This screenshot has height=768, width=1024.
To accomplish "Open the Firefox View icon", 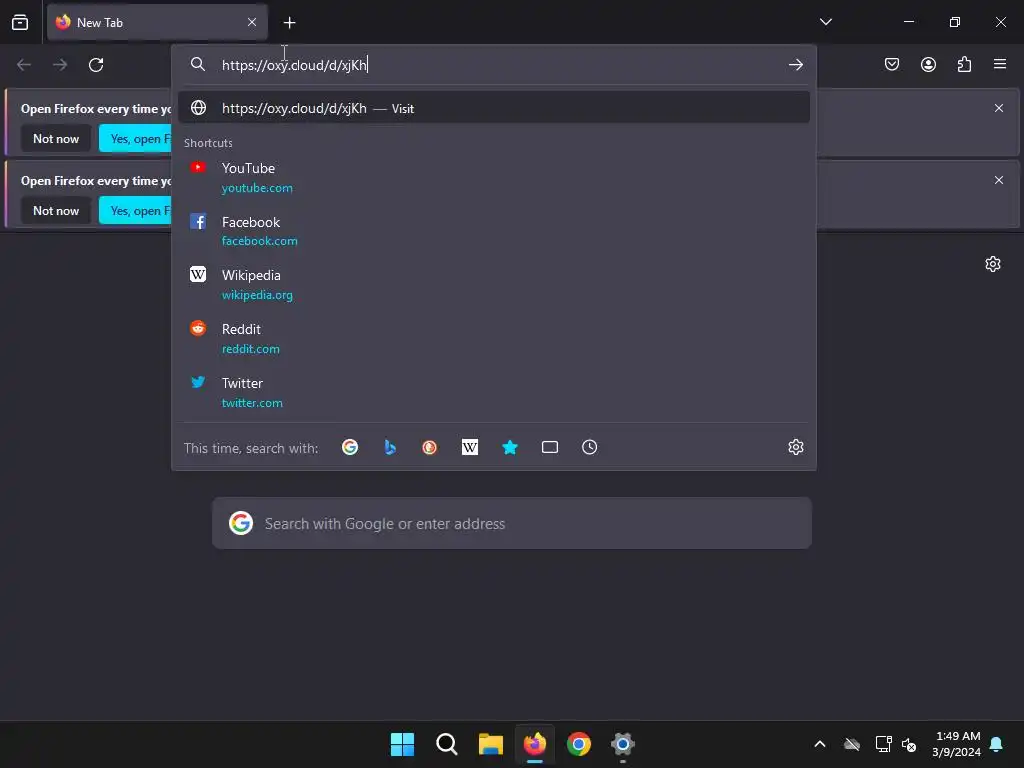I will [20, 22].
